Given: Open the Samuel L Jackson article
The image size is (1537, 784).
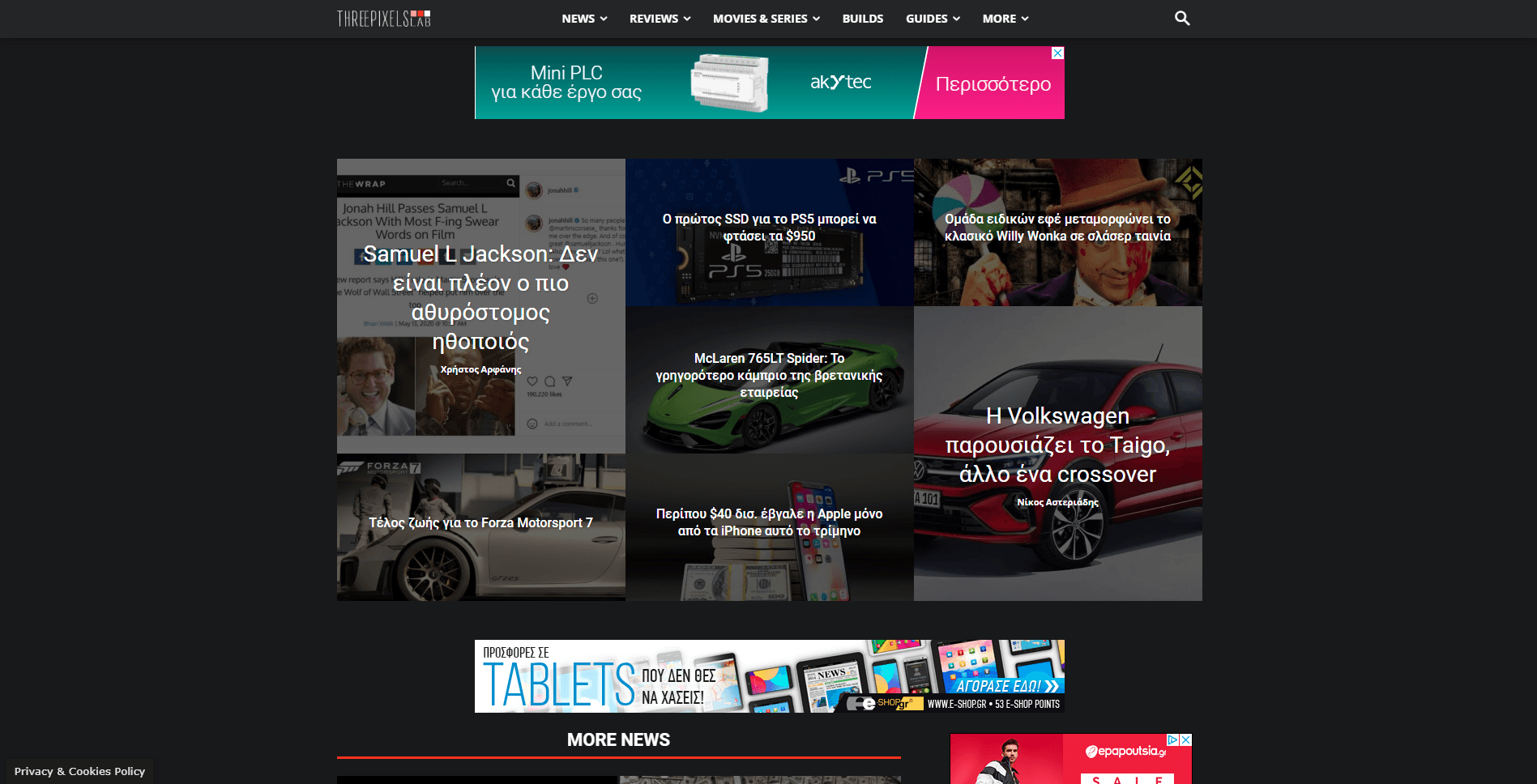Looking at the screenshot, I should [481, 297].
